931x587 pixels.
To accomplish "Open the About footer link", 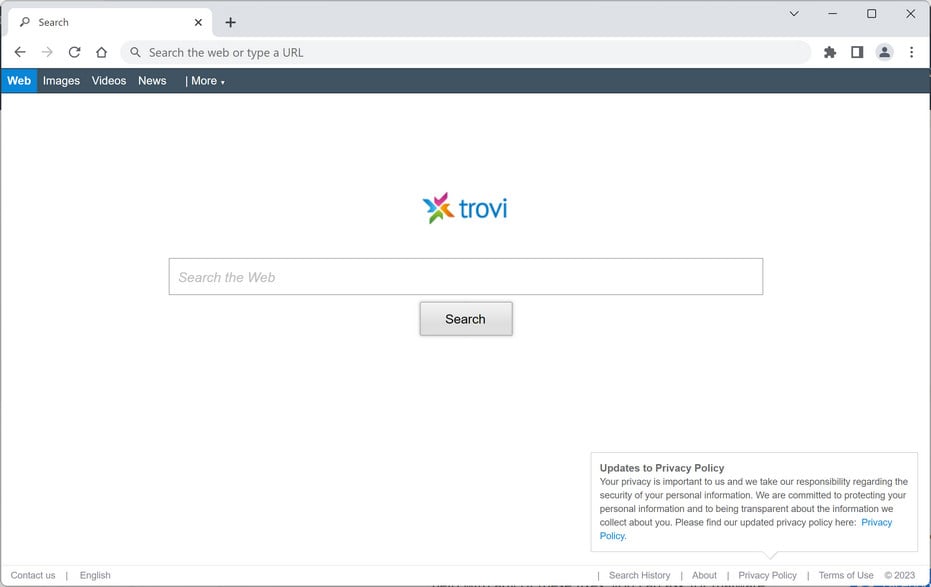I will pos(704,575).
